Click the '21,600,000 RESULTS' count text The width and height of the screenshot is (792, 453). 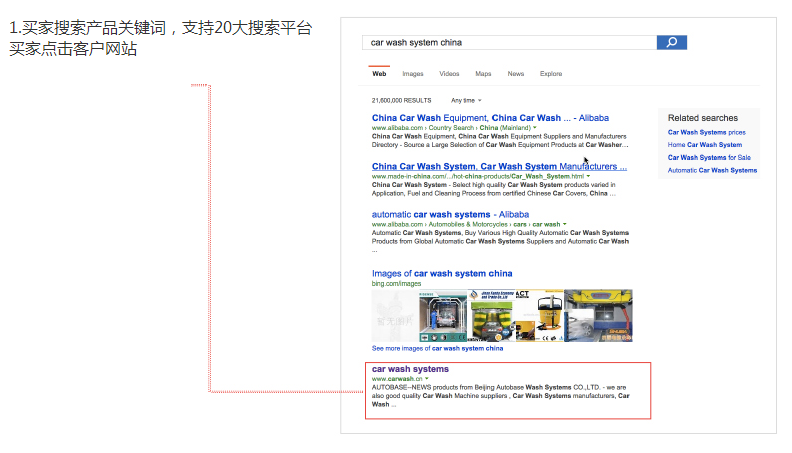[x=402, y=100]
